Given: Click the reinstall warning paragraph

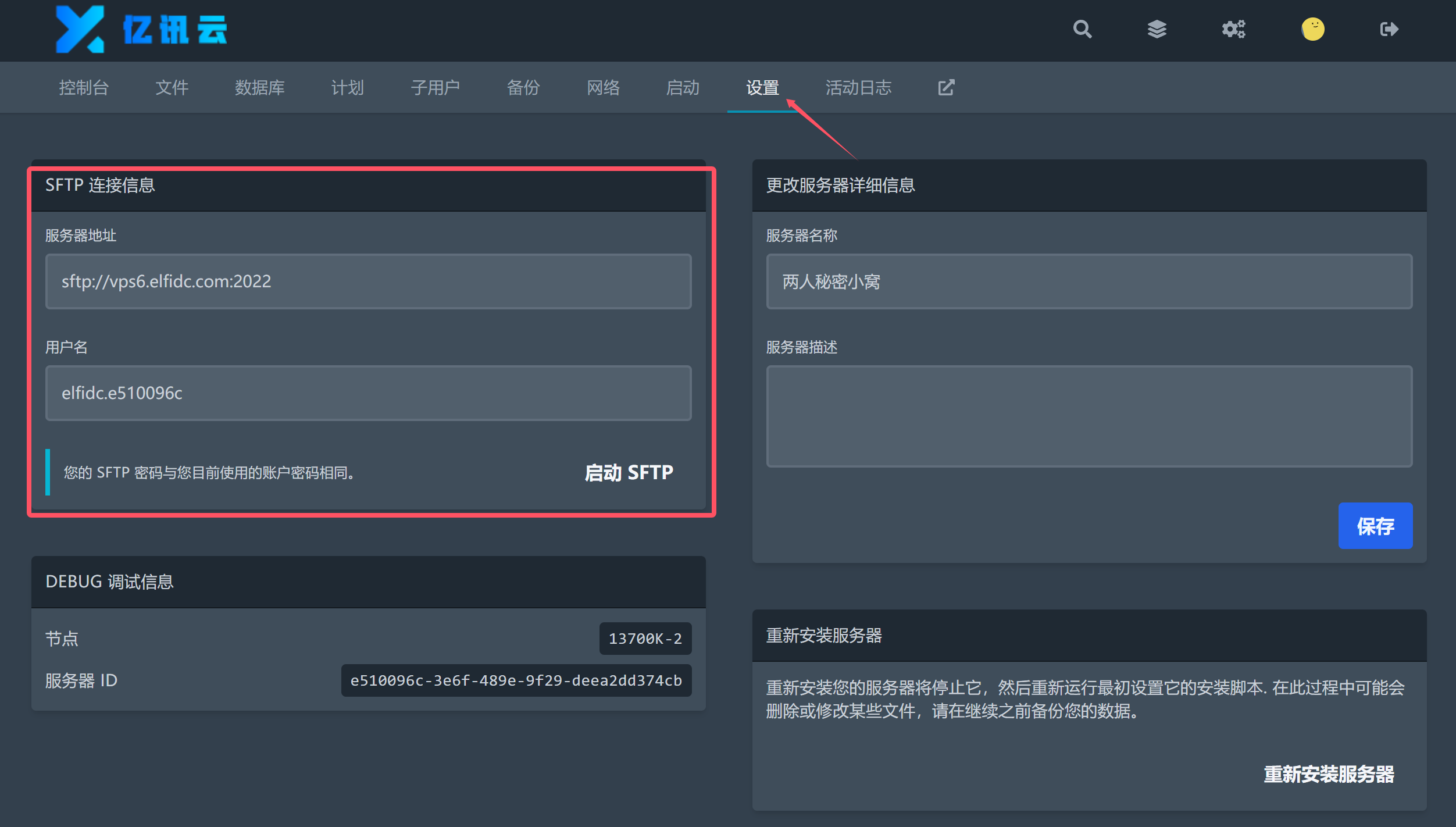Looking at the screenshot, I should [1085, 700].
